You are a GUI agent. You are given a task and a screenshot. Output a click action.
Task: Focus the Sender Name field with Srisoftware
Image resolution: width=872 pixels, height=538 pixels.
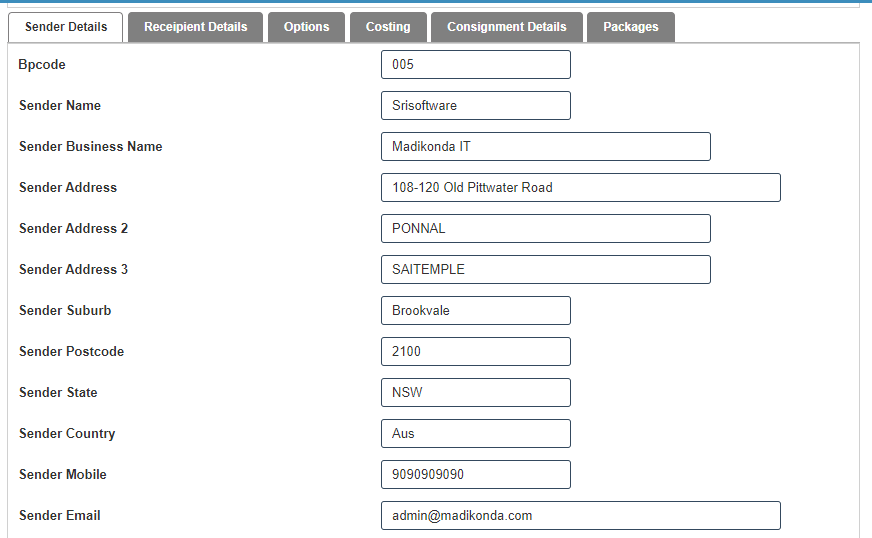[475, 106]
